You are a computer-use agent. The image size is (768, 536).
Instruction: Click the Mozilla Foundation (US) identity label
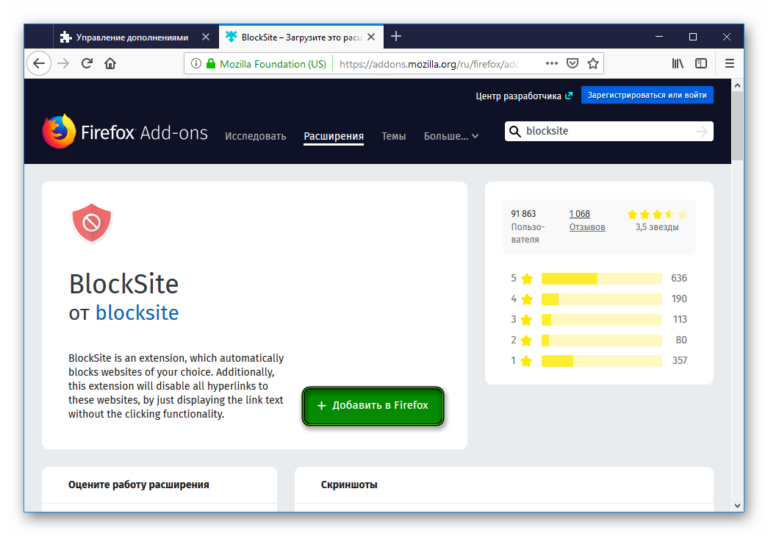pyautogui.click(x=273, y=64)
